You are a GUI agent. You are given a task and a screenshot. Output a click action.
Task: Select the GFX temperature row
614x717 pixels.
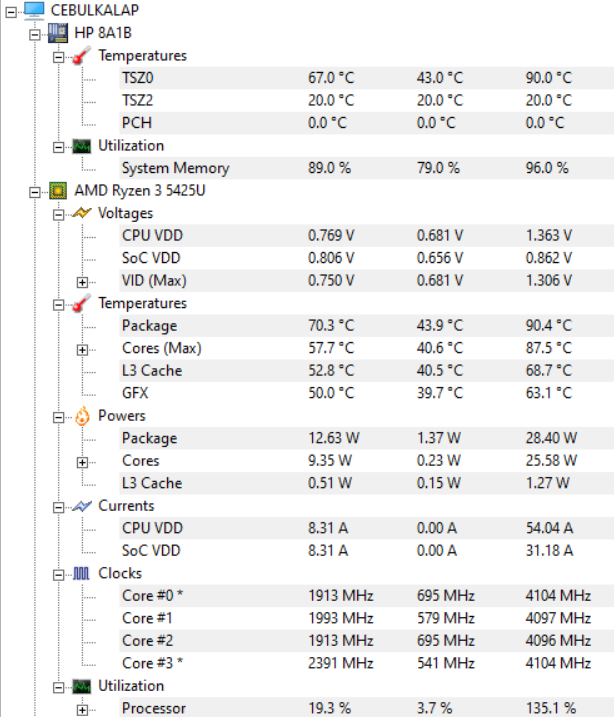(367, 393)
